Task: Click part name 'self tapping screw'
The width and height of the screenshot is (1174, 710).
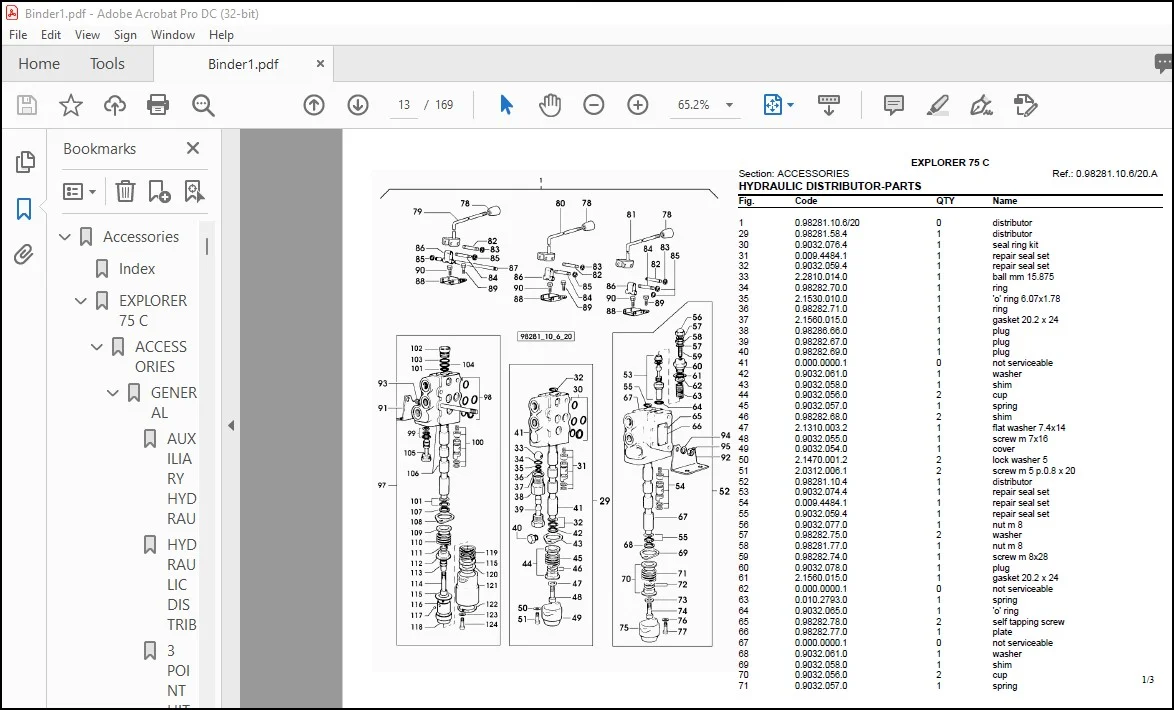Action: [1028, 622]
